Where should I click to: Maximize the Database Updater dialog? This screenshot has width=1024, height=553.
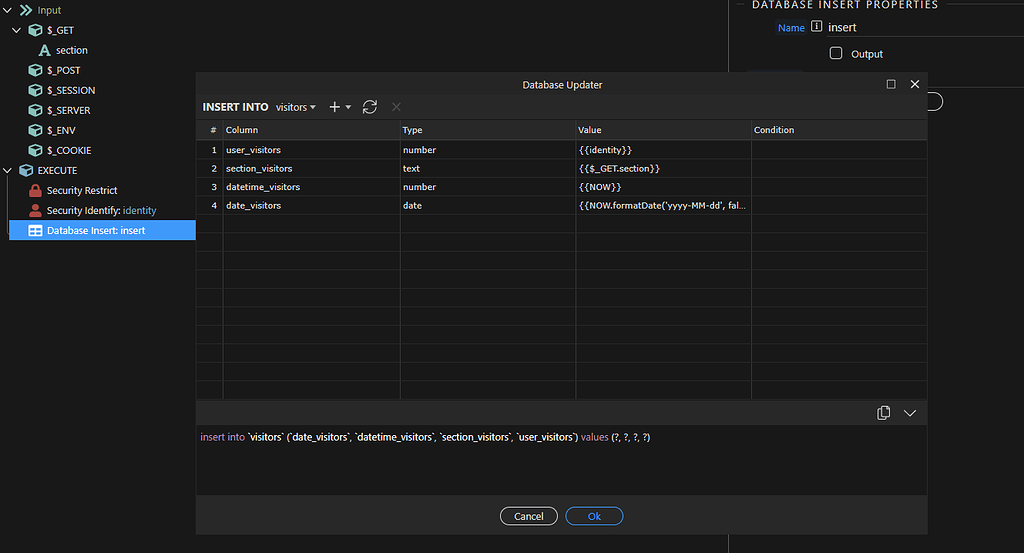point(891,84)
